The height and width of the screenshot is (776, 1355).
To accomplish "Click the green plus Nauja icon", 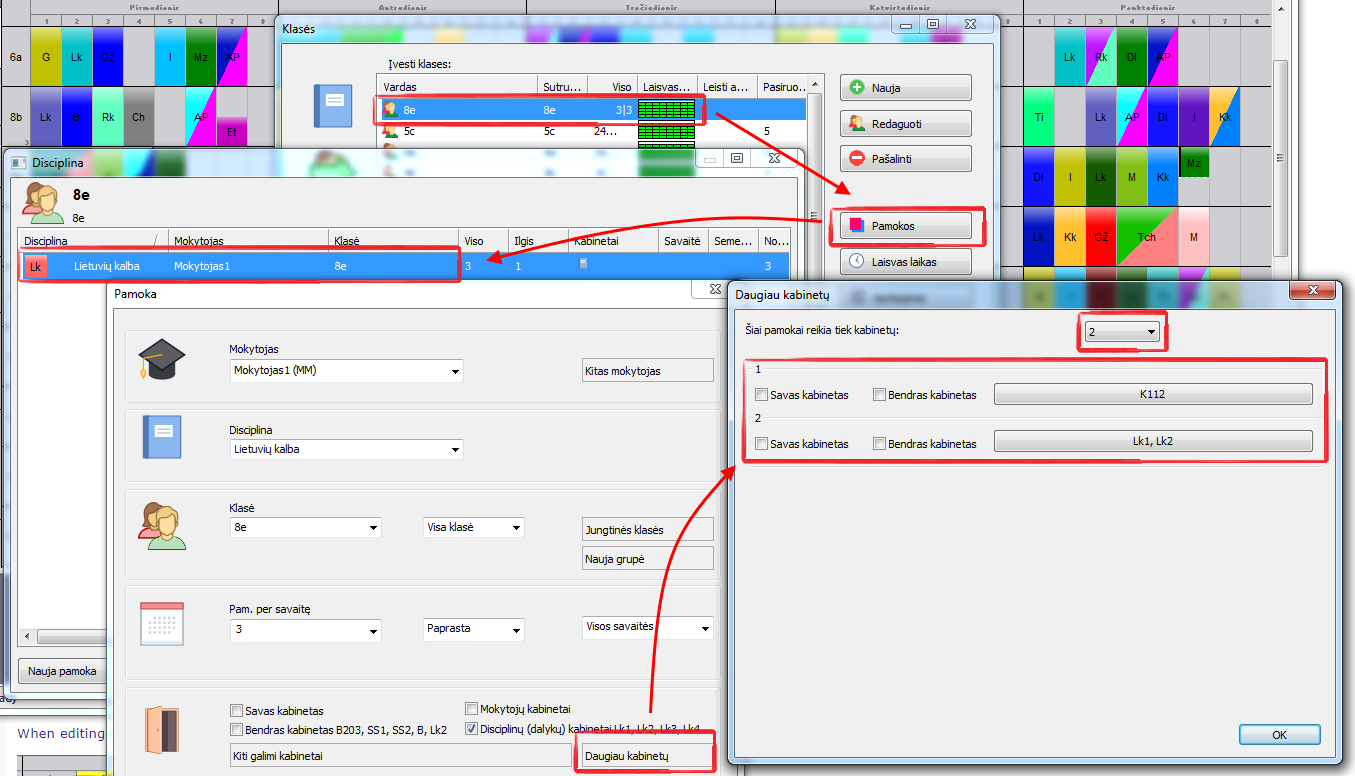I will (856, 88).
